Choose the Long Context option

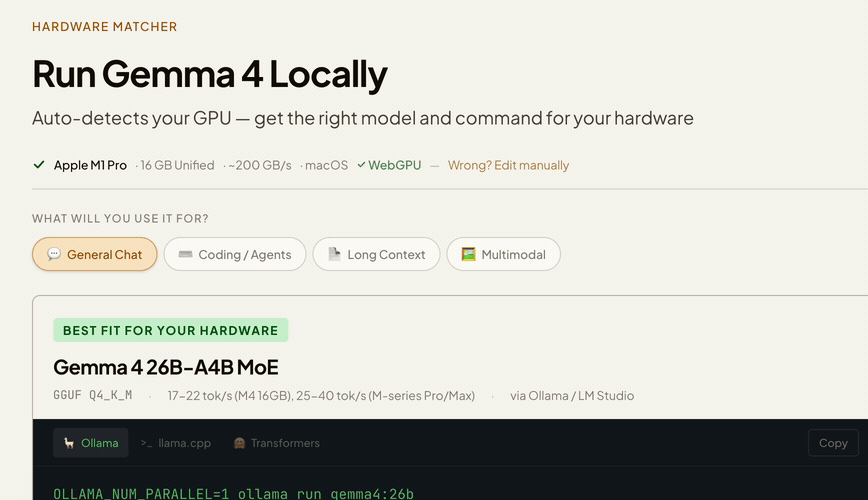(x=376, y=254)
